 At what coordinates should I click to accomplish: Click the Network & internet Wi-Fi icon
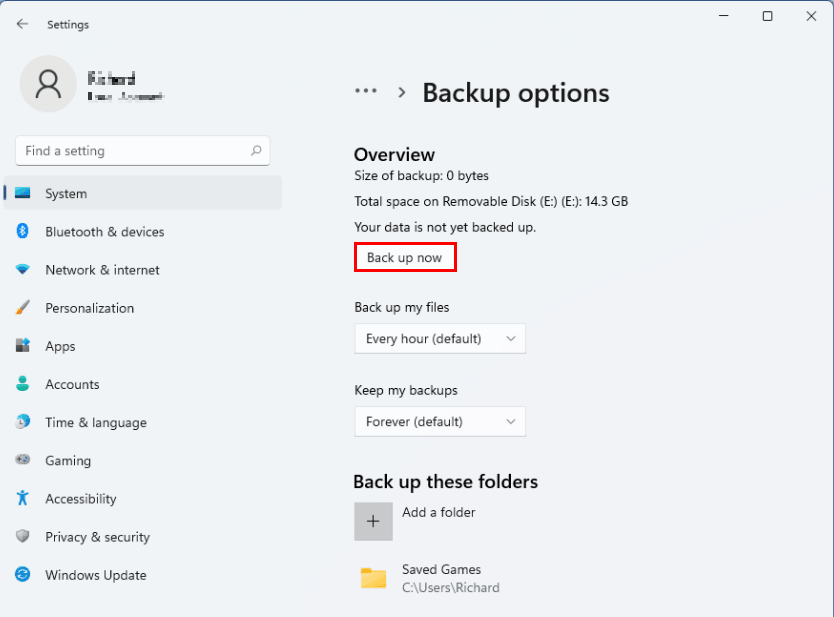(x=23, y=270)
